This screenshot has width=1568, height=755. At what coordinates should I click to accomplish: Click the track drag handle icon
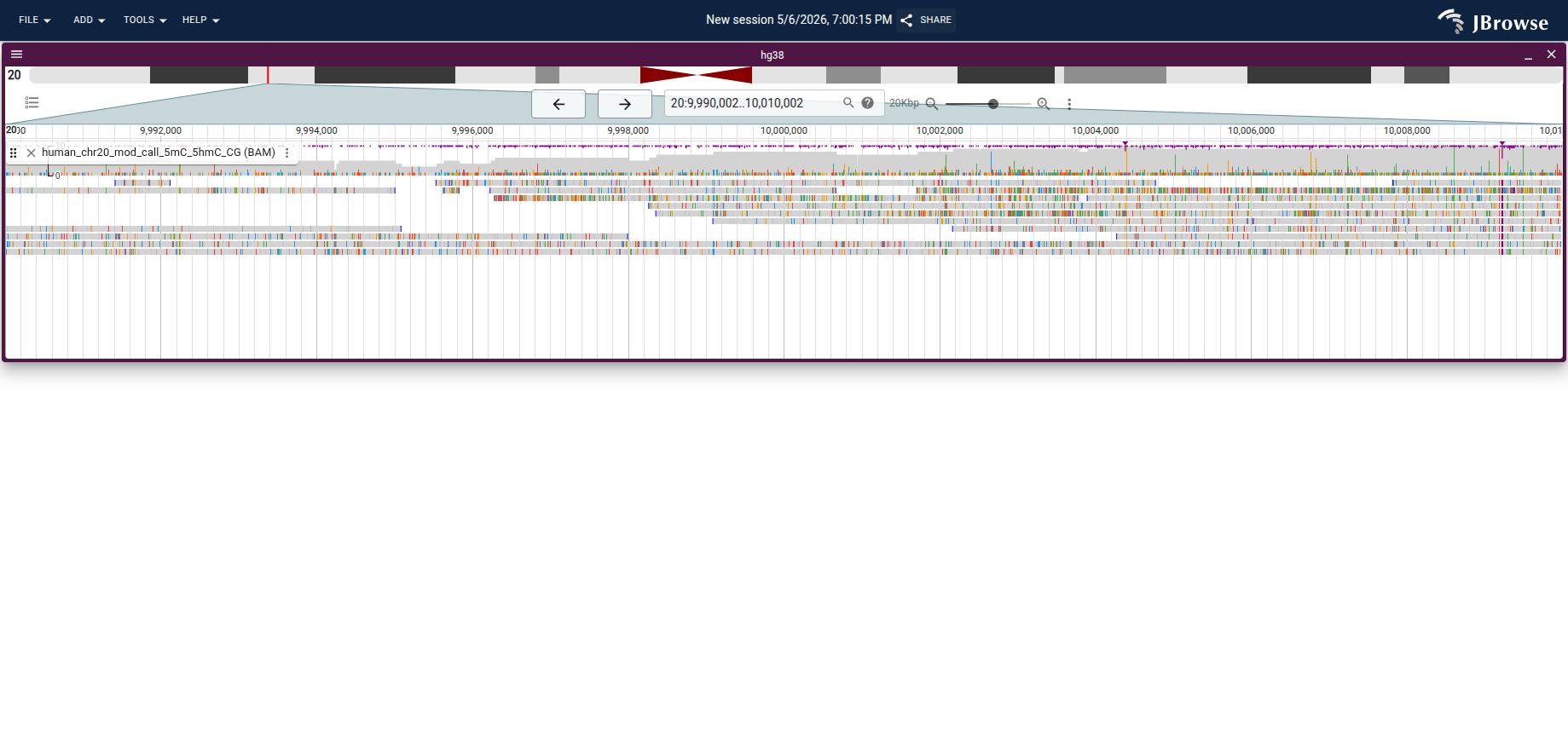(x=13, y=153)
